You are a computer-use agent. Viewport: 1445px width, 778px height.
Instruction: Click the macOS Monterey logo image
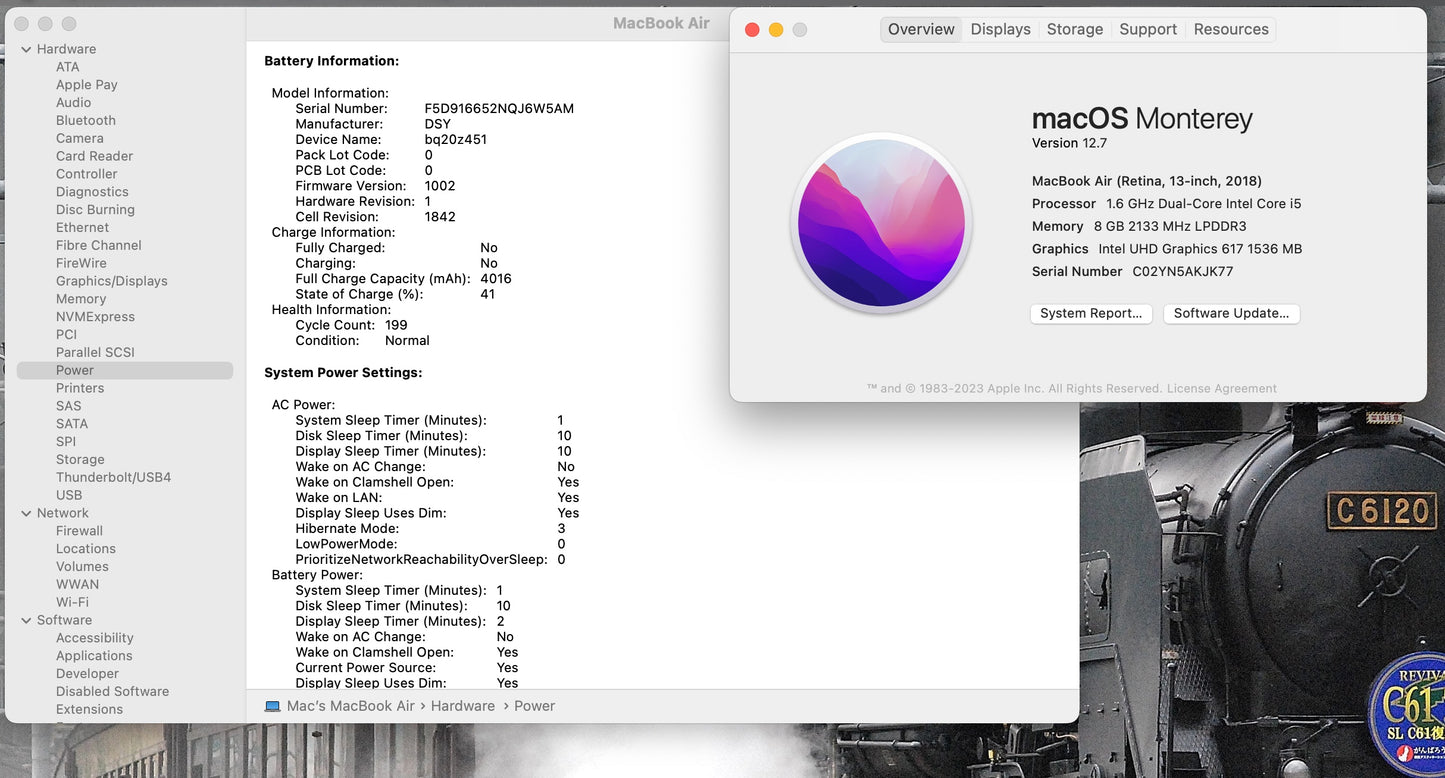881,223
